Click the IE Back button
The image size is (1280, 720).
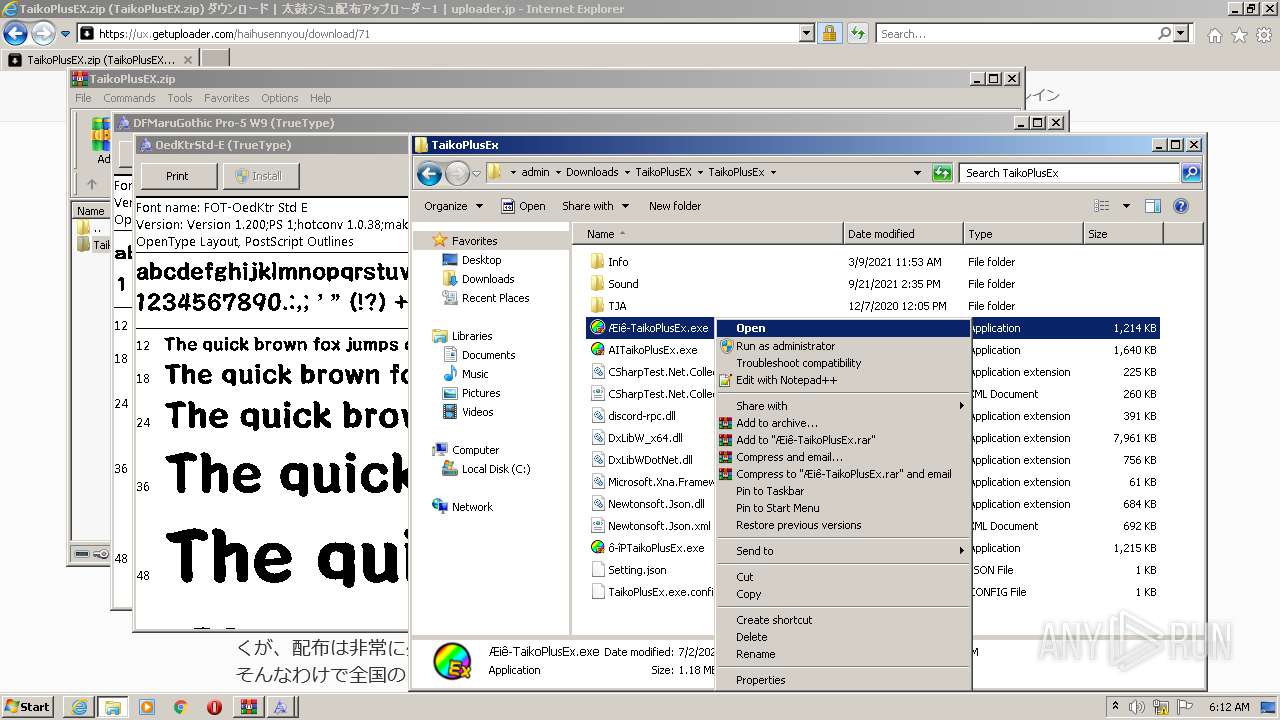pyautogui.click(x=16, y=34)
